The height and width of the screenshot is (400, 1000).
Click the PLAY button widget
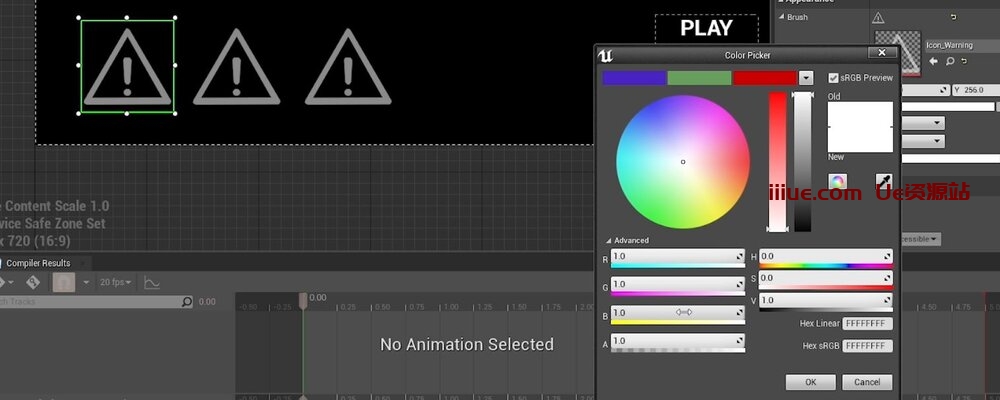(706, 28)
